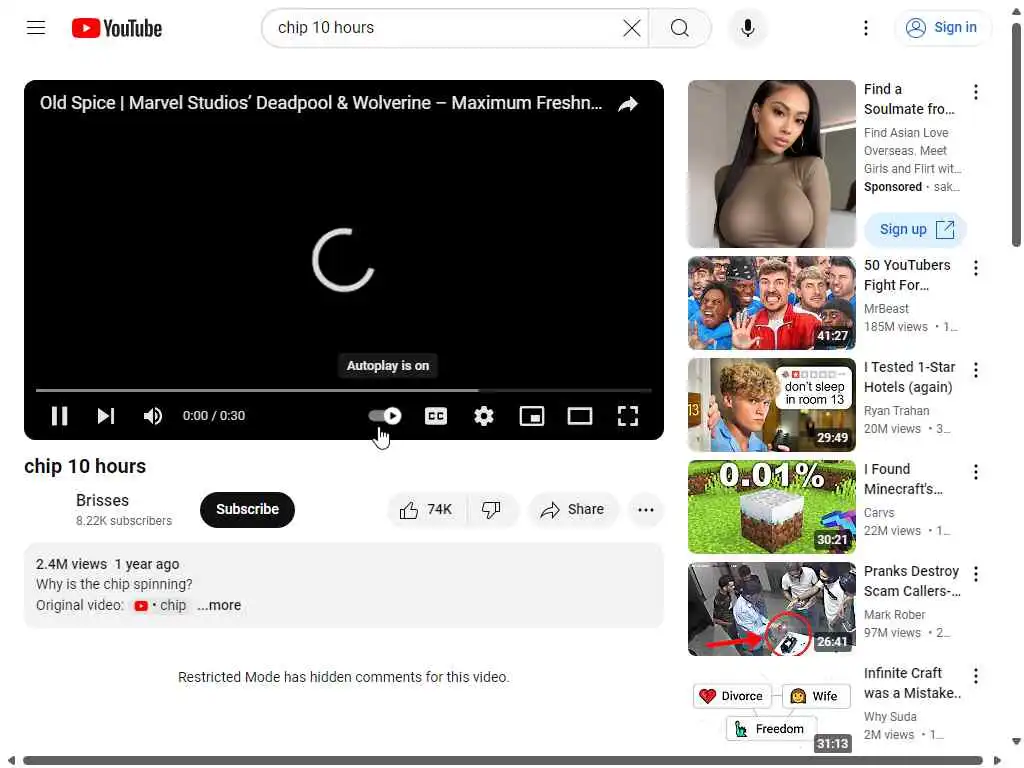Open I Tested 1-Star Hotels thumbnail
The width and height of the screenshot is (1024, 768).
[771, 405]
